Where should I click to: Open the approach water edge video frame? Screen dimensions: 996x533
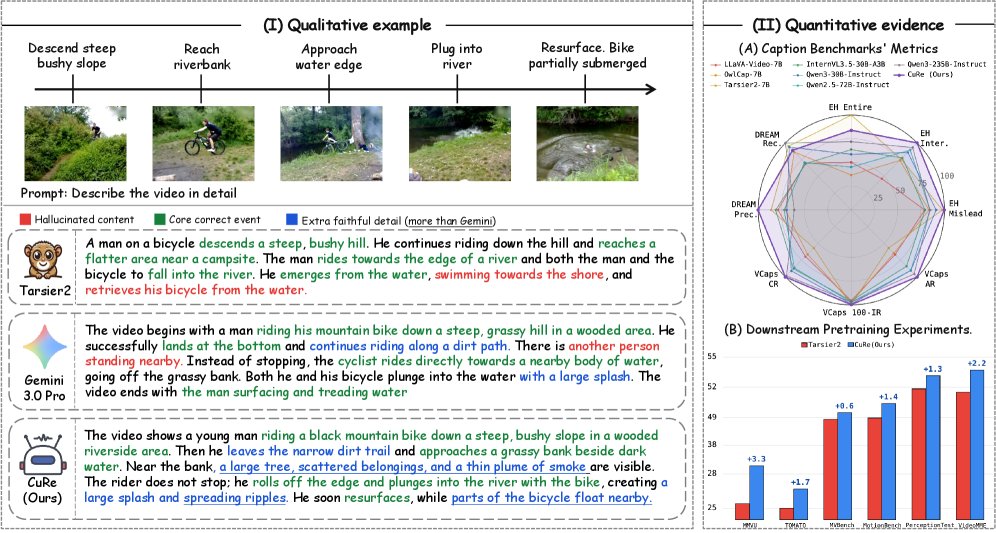pyautogui.click(x=331, y=144)
